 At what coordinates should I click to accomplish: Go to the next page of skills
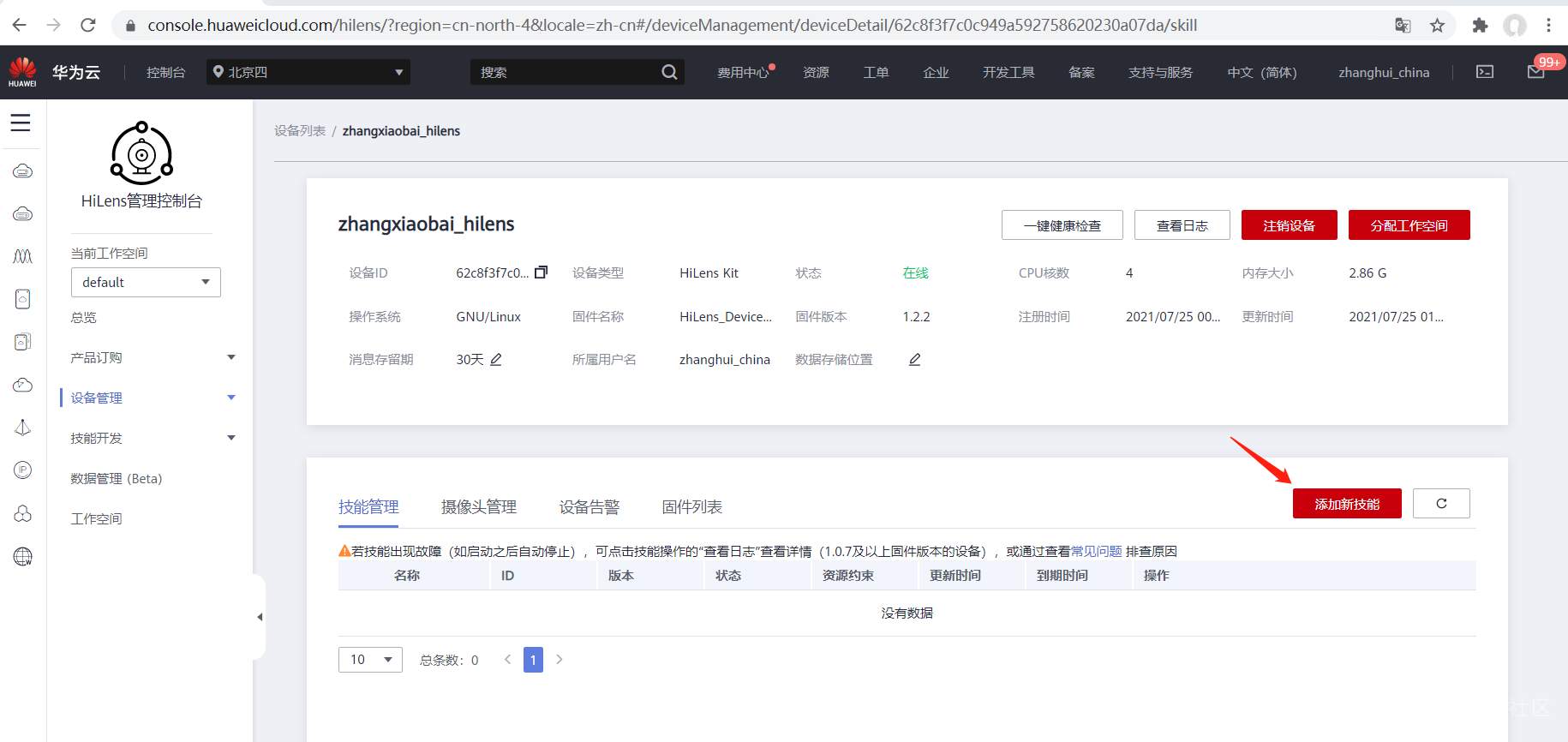[560, 659]
